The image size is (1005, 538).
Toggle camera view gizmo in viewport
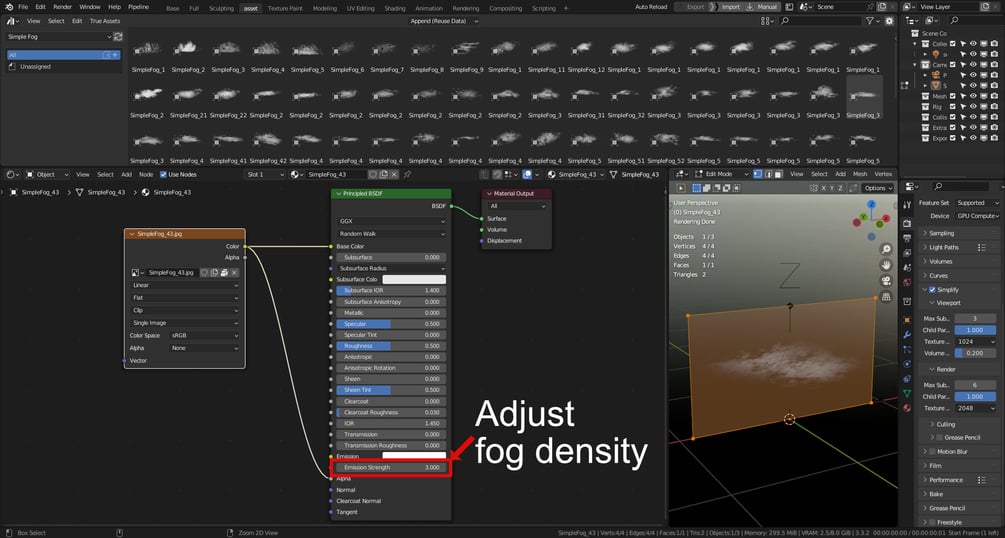click(x=886, y=281)
